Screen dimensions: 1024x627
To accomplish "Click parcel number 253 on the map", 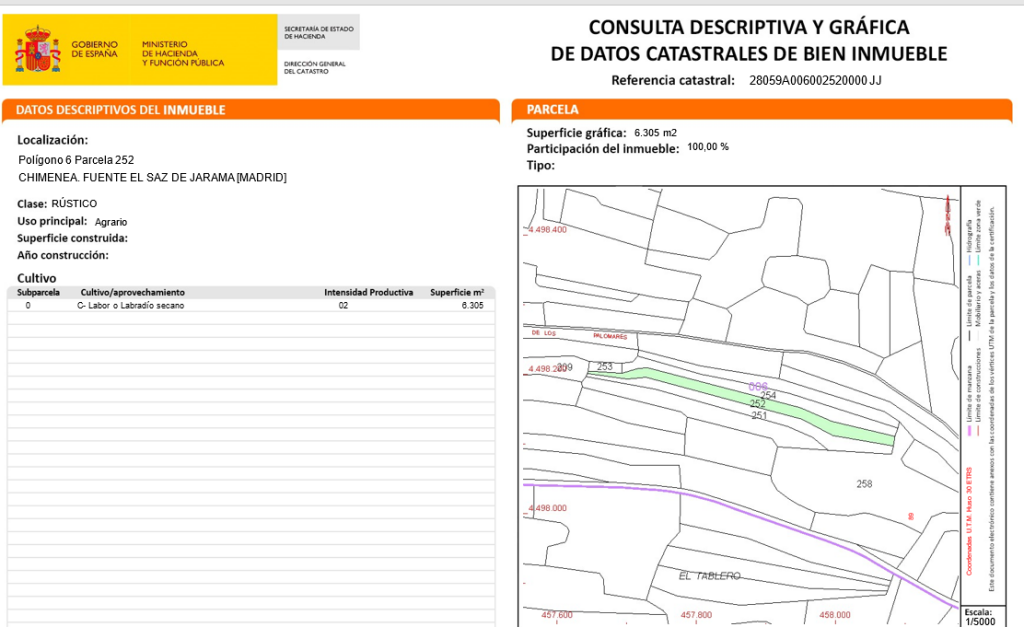I will point(605,366).
